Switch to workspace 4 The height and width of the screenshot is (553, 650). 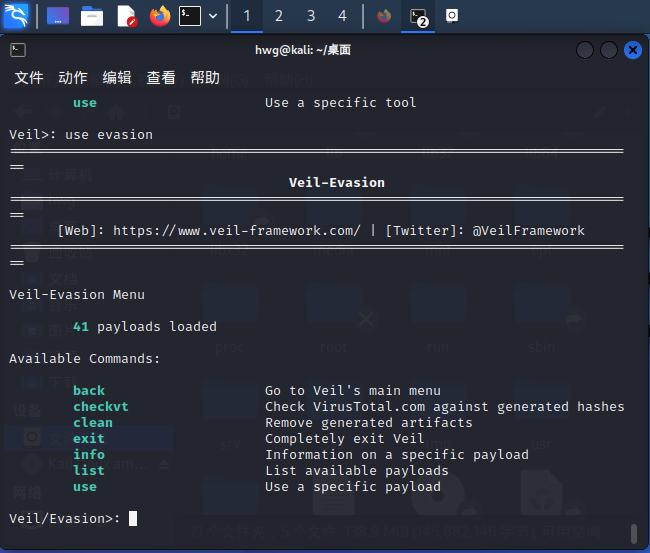click(342, 16)
